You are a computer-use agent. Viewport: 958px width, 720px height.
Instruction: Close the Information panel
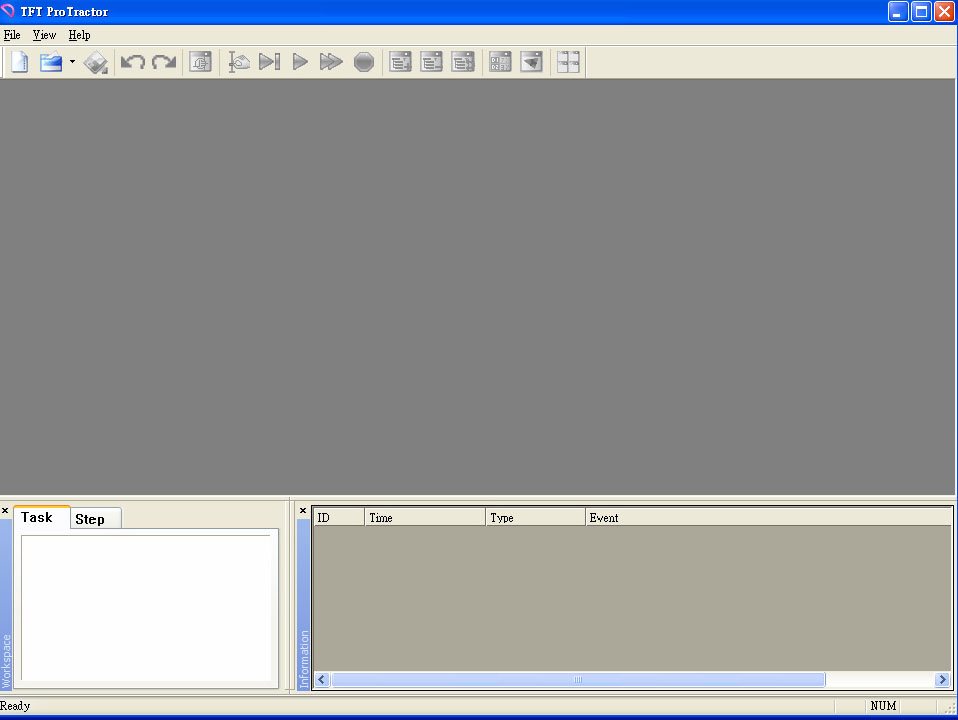(x=303, y=511)
